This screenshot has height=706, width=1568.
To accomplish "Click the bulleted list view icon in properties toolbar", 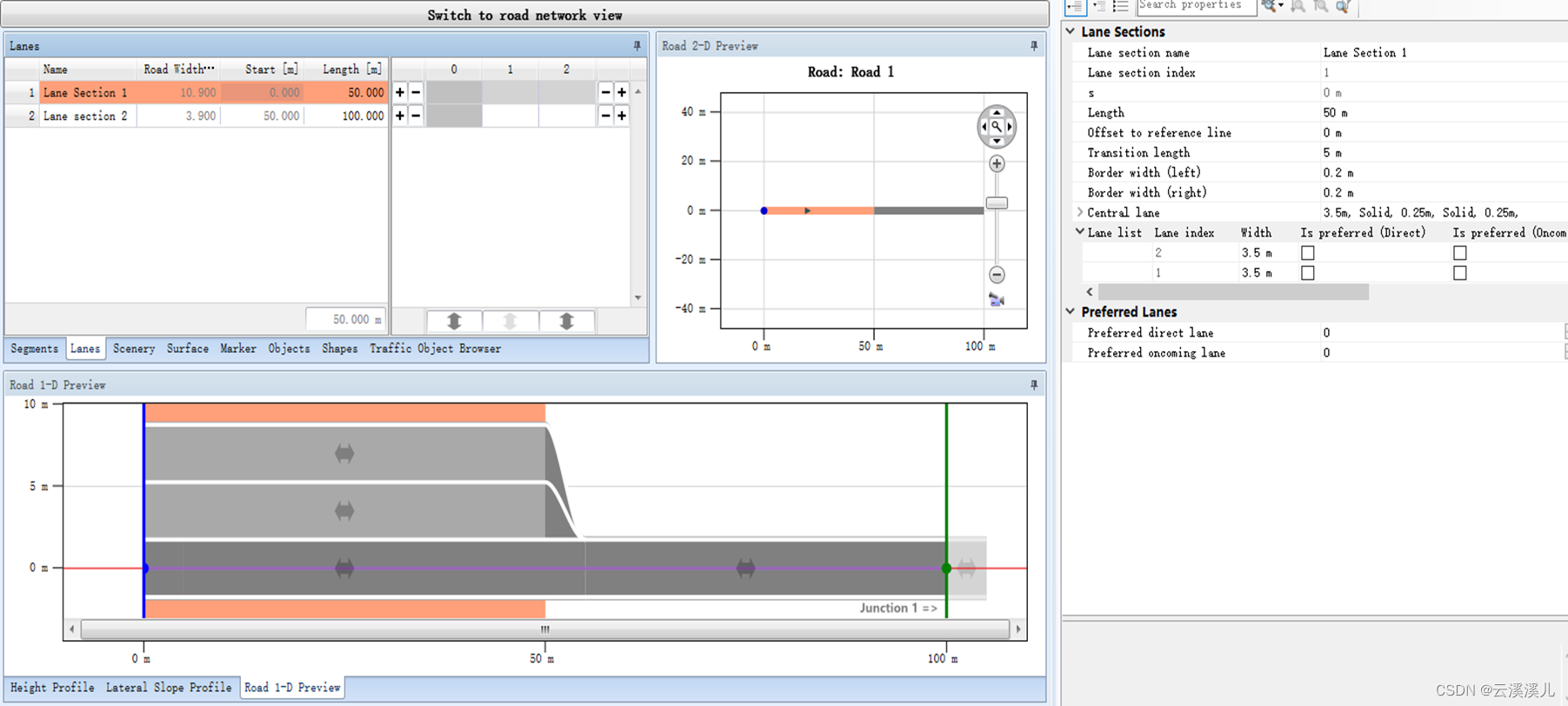I will pyautogui.click(x=1121, y=6).
